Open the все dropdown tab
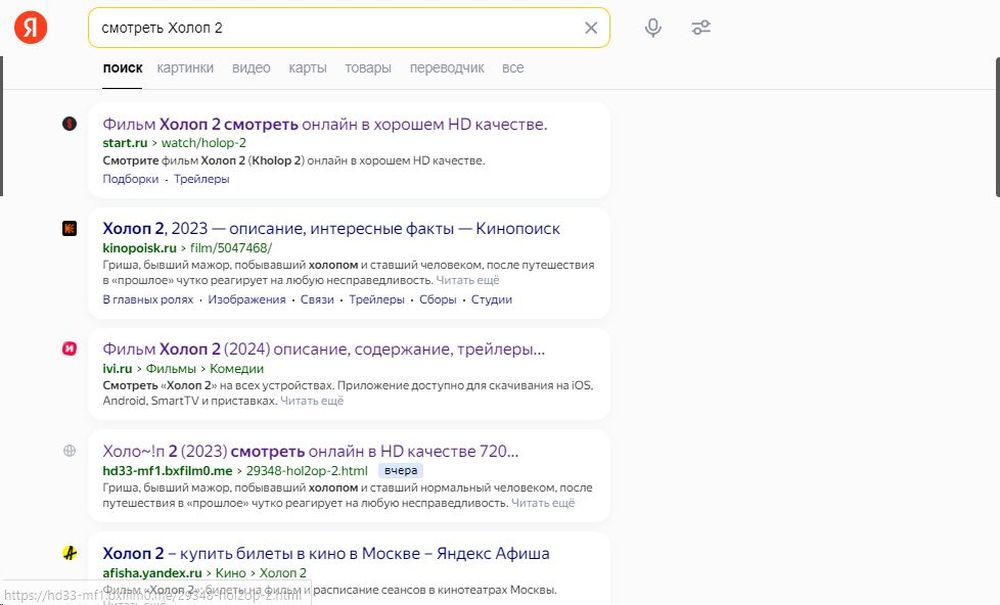 click(x=513, y=68)
